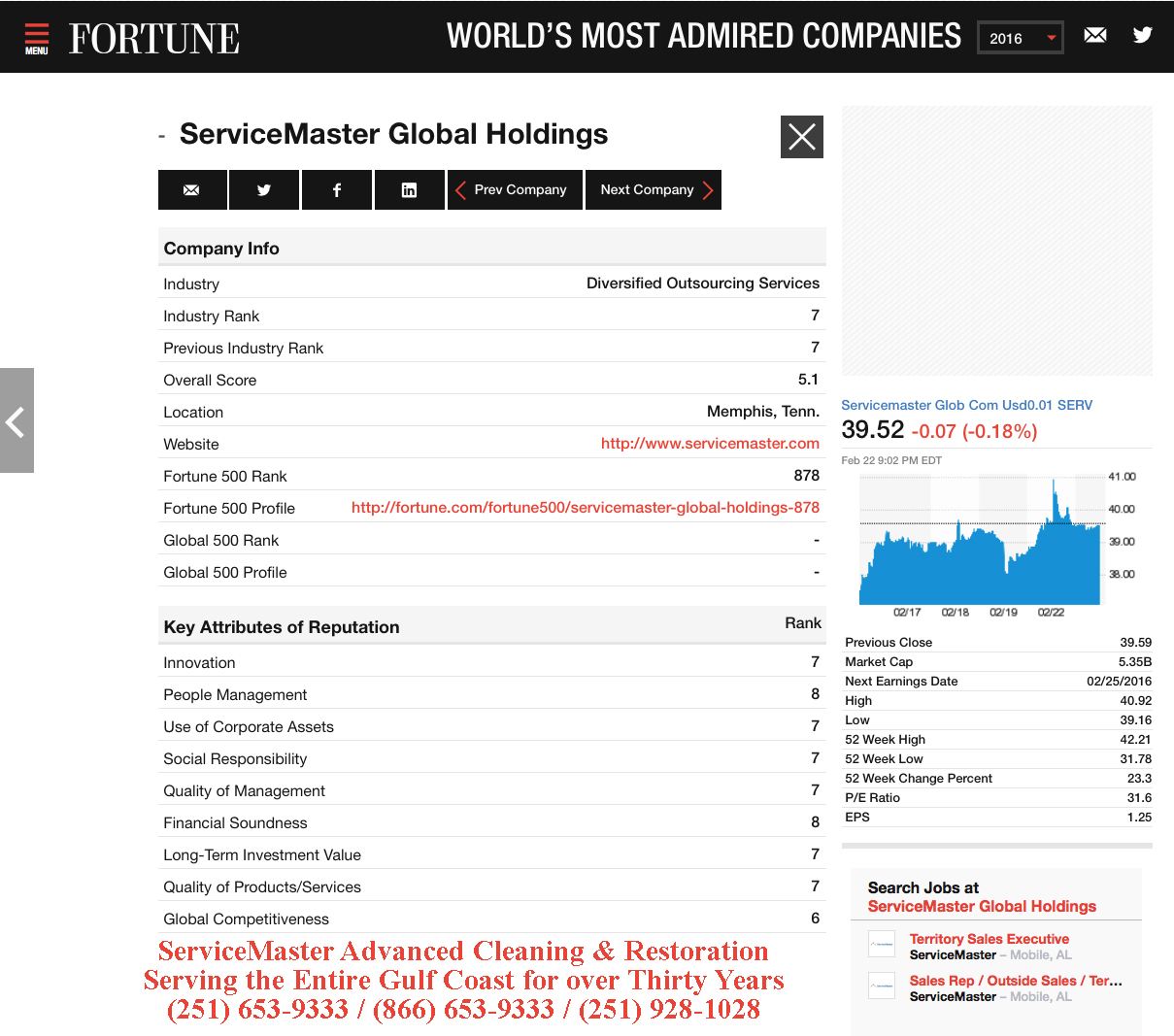Share company on Twitter button
The height and width of the screenshot is (1036, 1174).
(x=264, y=189)
